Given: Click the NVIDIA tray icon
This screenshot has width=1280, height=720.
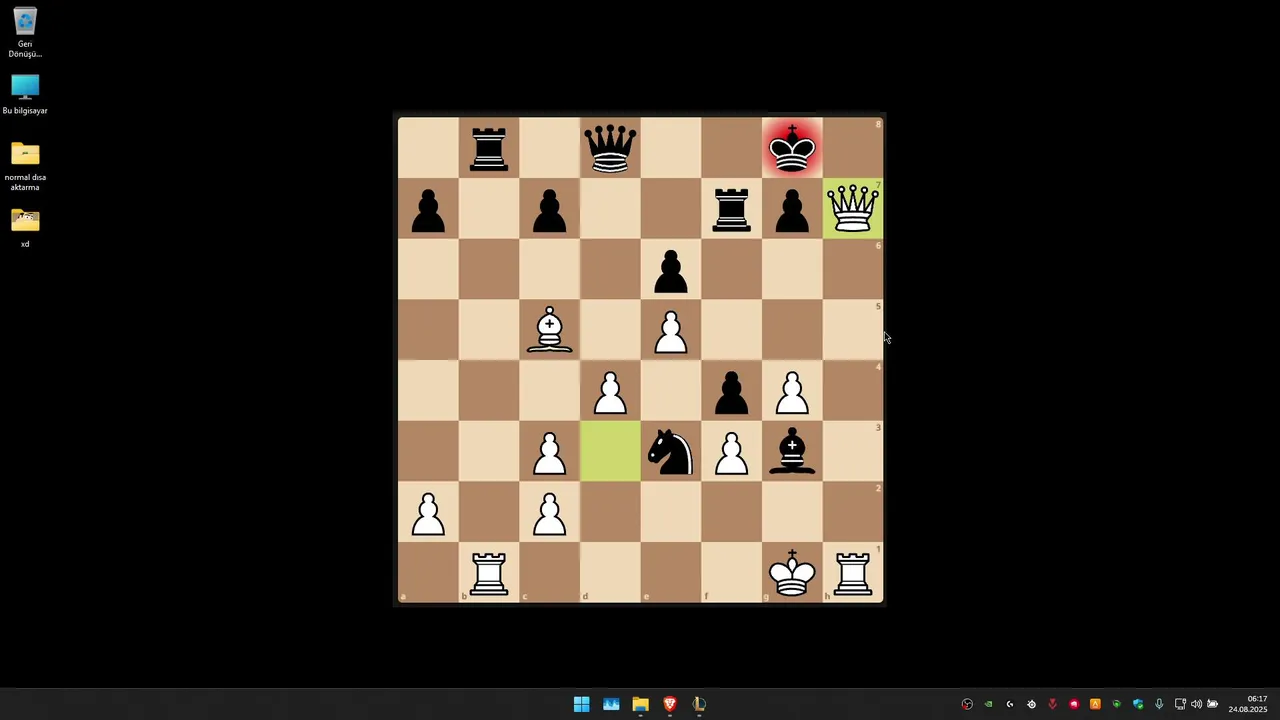Looking at the screenshot, I should (988, 704).
